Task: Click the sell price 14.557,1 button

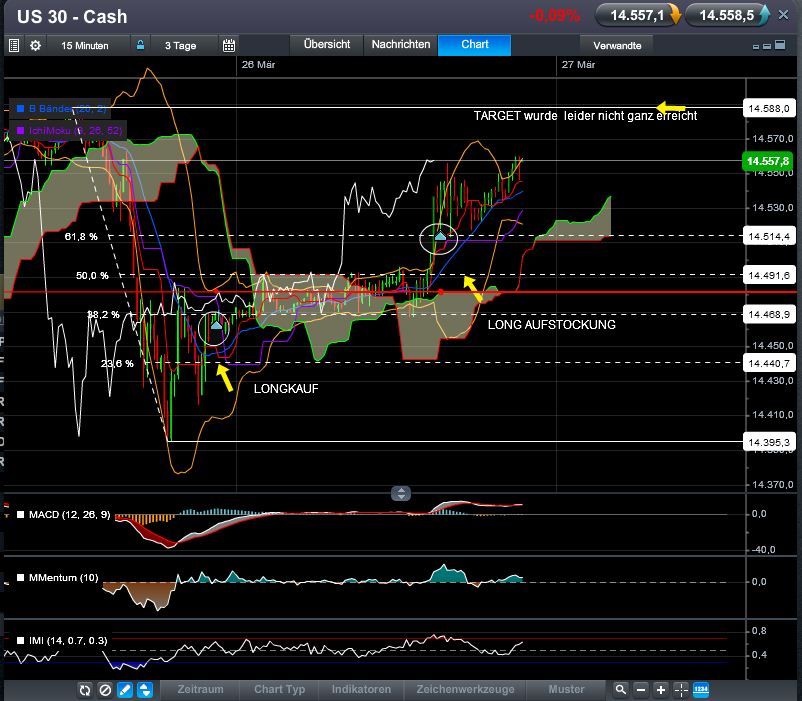Action: (638, 15)
